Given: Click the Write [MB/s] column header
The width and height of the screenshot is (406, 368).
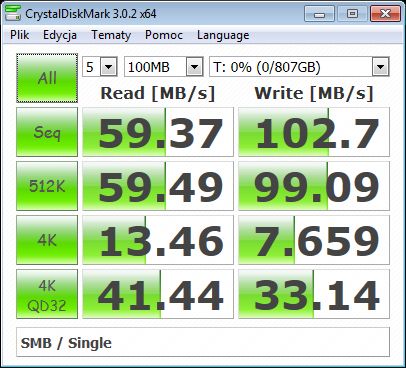Looking at the screenshot, I should click(x=314, y=93).
